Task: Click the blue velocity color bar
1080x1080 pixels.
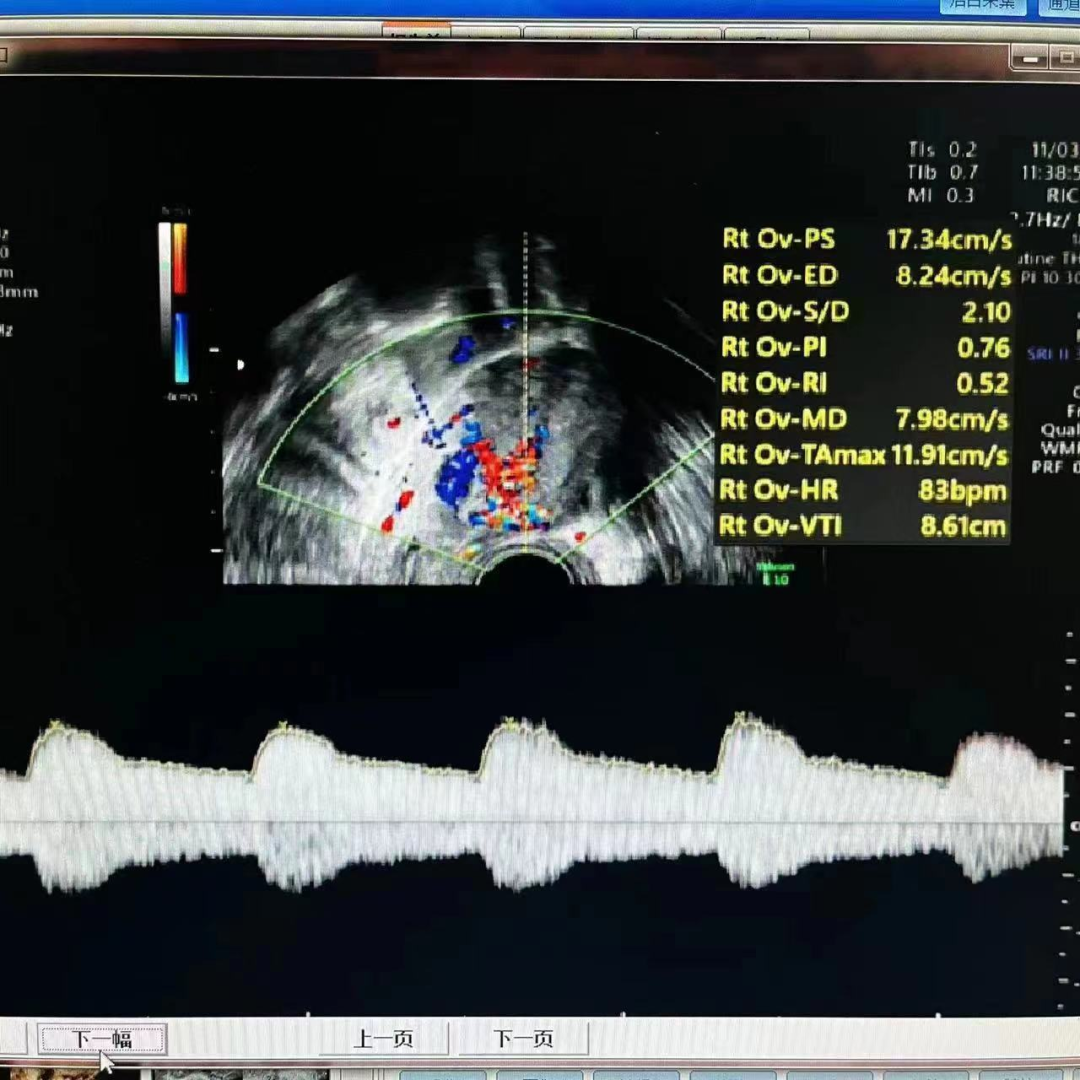Action: [x=181, y=347]
